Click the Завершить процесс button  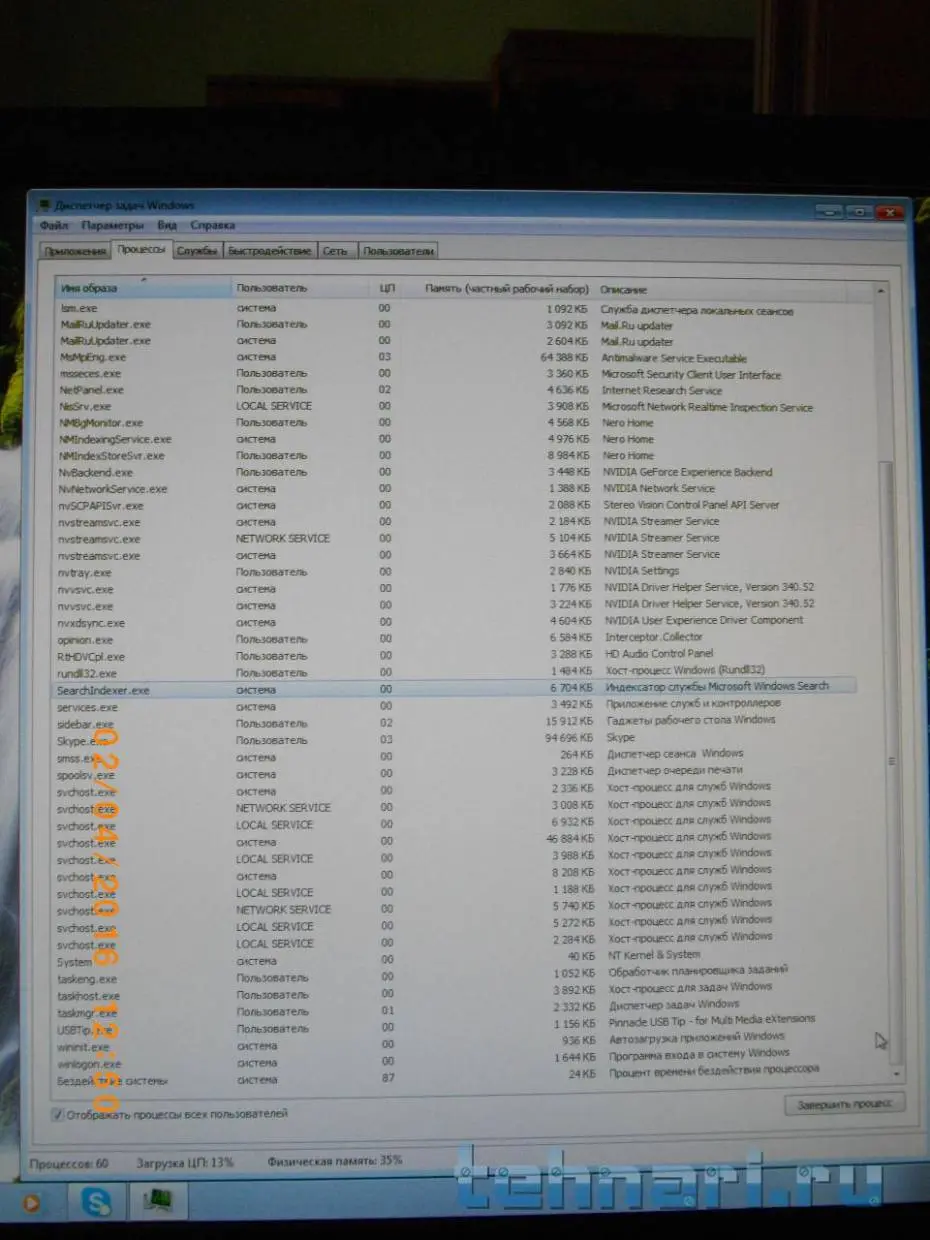click(845, 1104)
